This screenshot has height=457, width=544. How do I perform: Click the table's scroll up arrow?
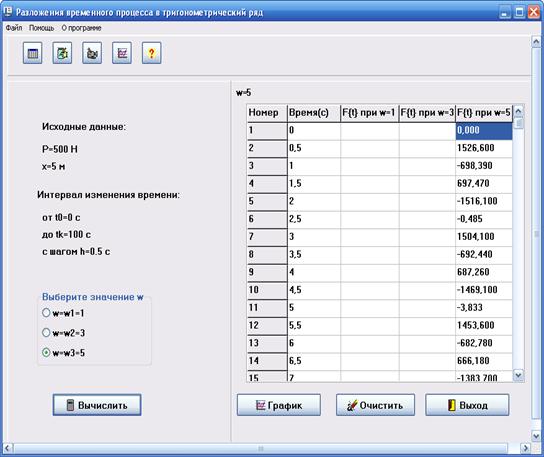pos(518,111)
